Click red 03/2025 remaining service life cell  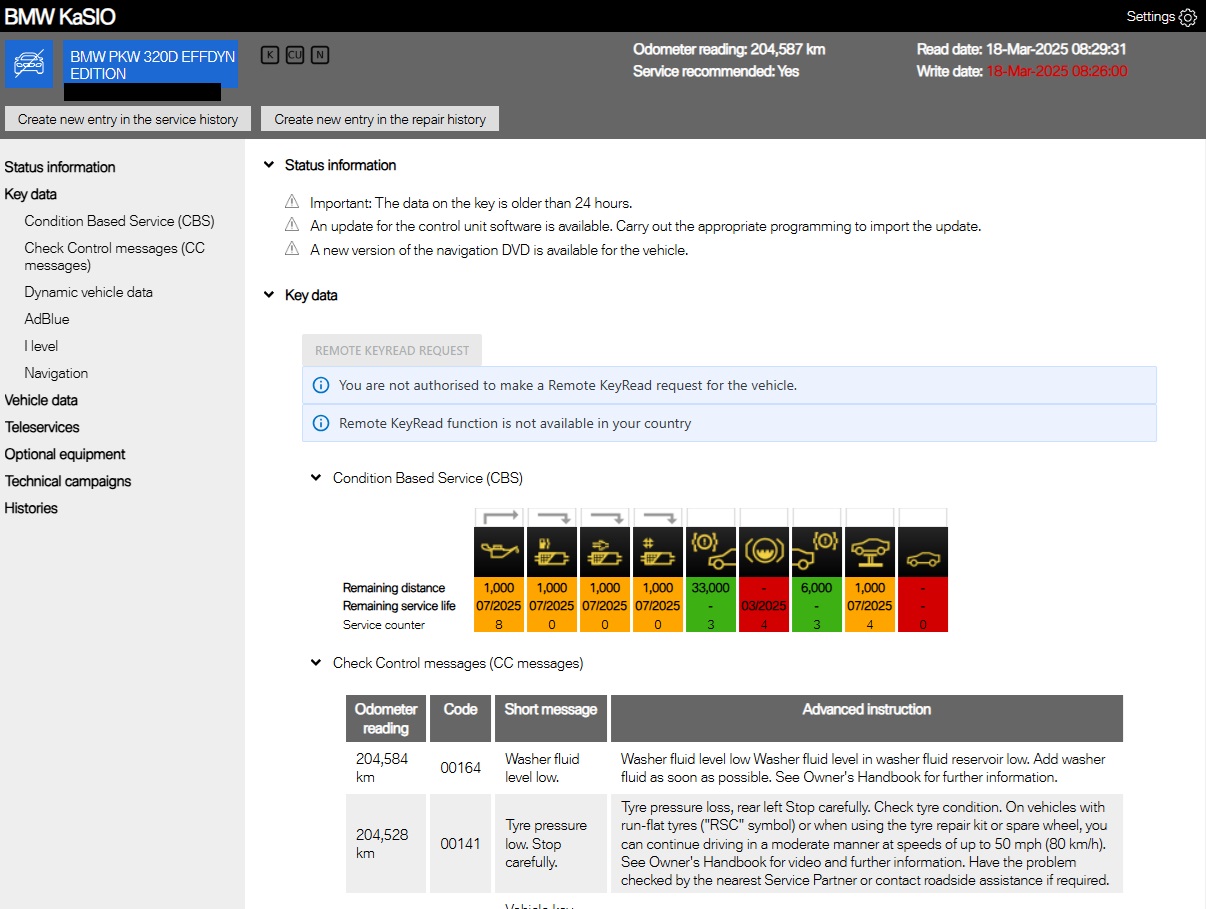pyautogui.click(x=765, y=606)
